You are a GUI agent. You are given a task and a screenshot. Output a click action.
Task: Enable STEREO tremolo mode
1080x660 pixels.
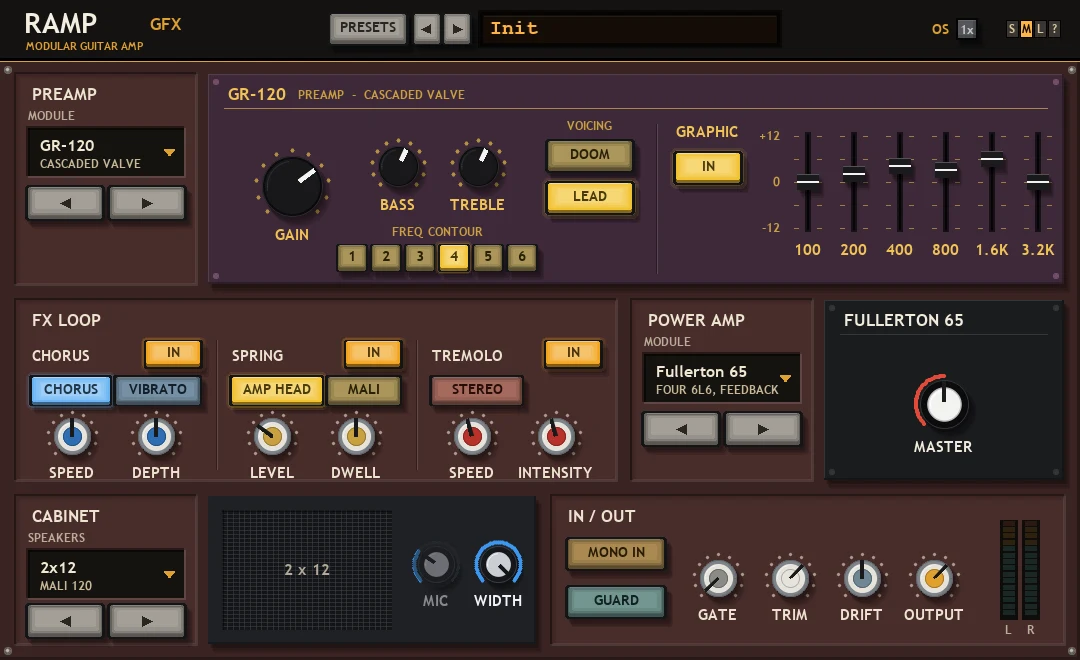coord(477,390)
